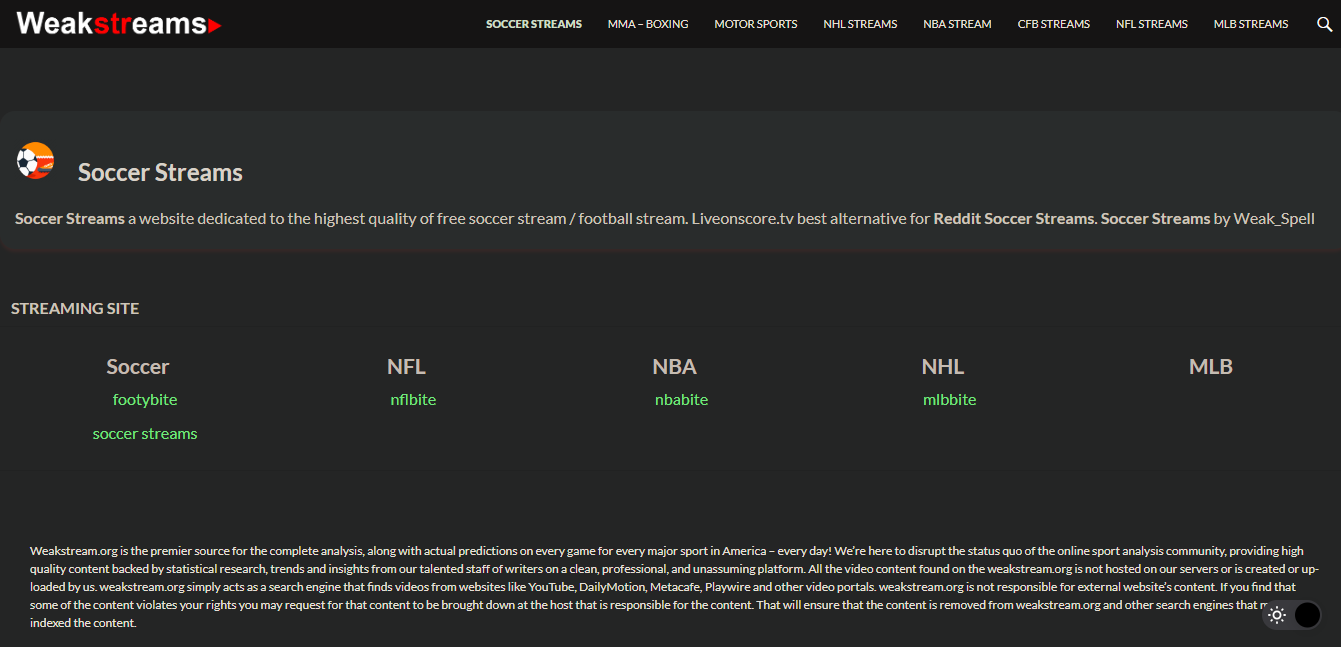Open the Soccer Streams menu item
The height and width of the screenshot is (647, 1341).
tap(534, 24)
